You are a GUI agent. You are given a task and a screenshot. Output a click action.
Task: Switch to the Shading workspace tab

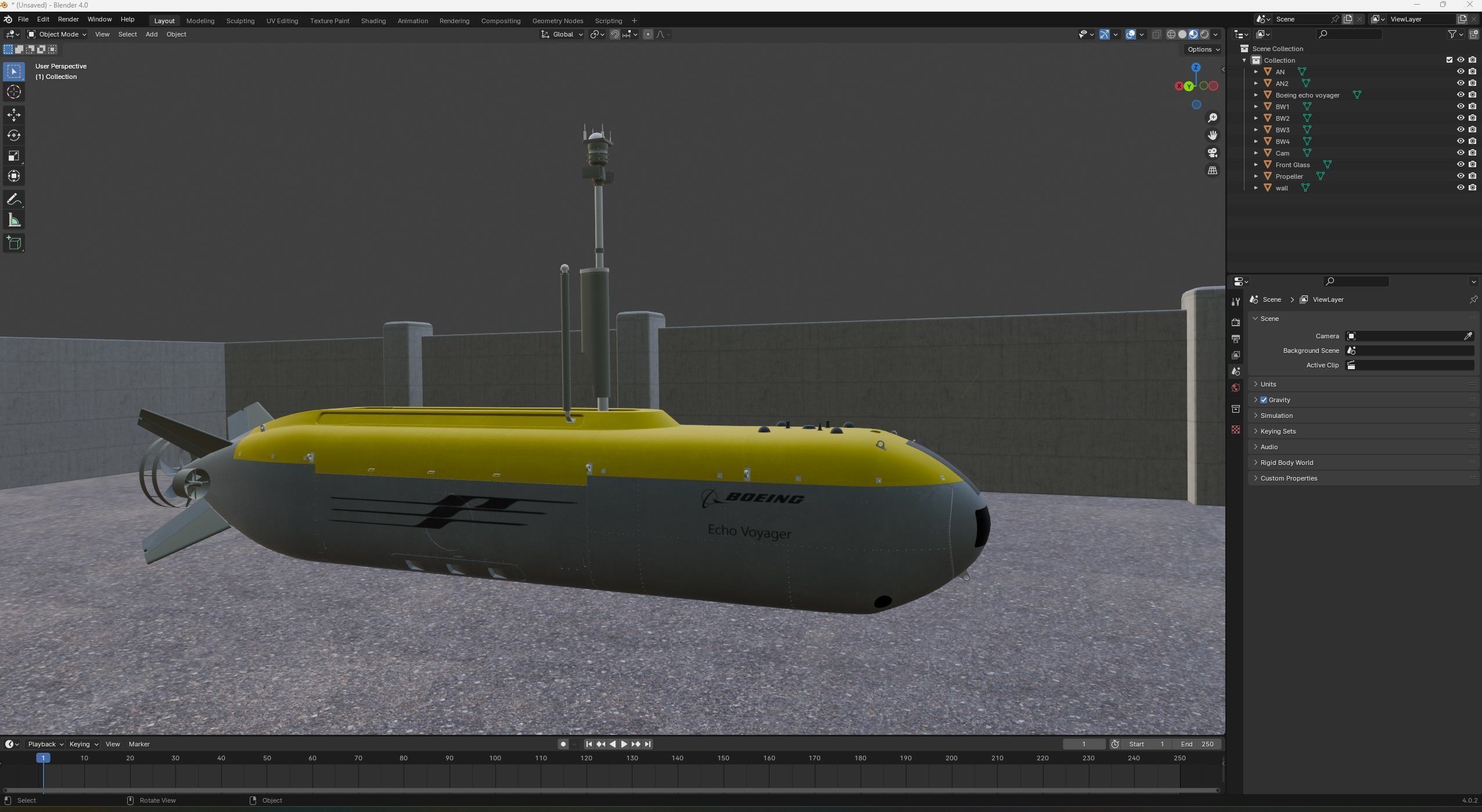373,20
